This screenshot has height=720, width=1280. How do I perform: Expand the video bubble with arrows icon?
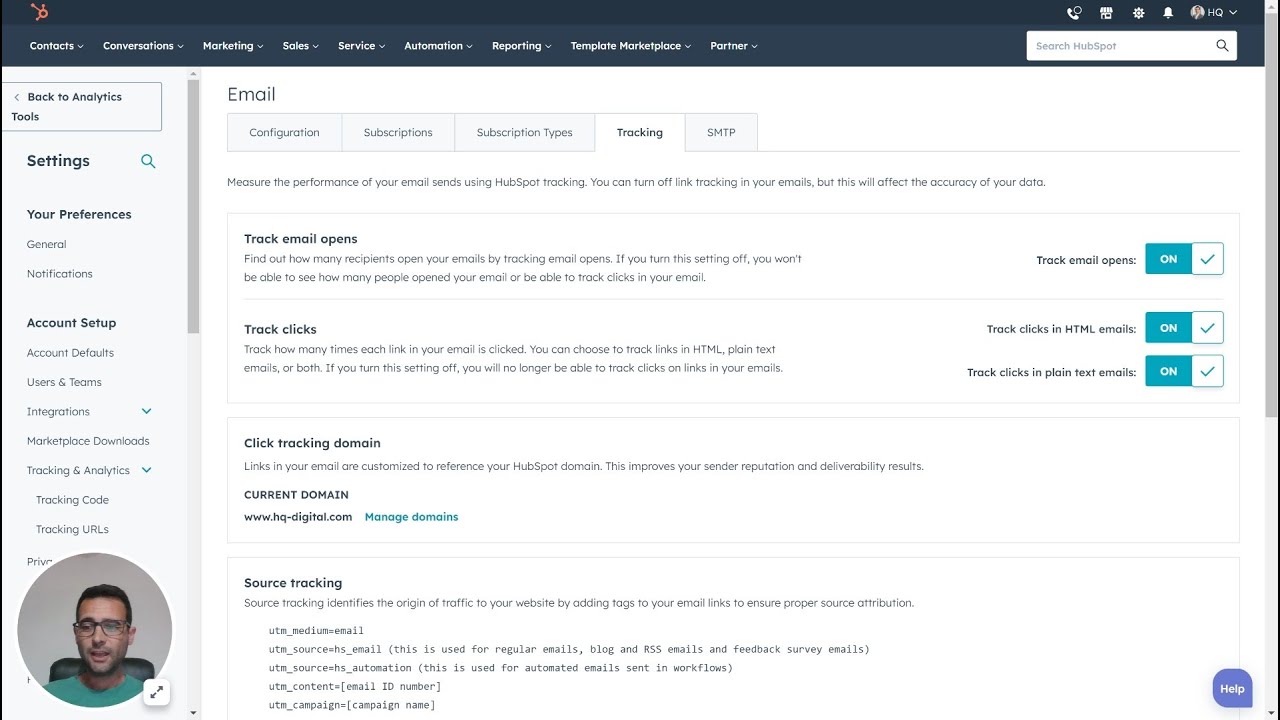pos(156,692)
